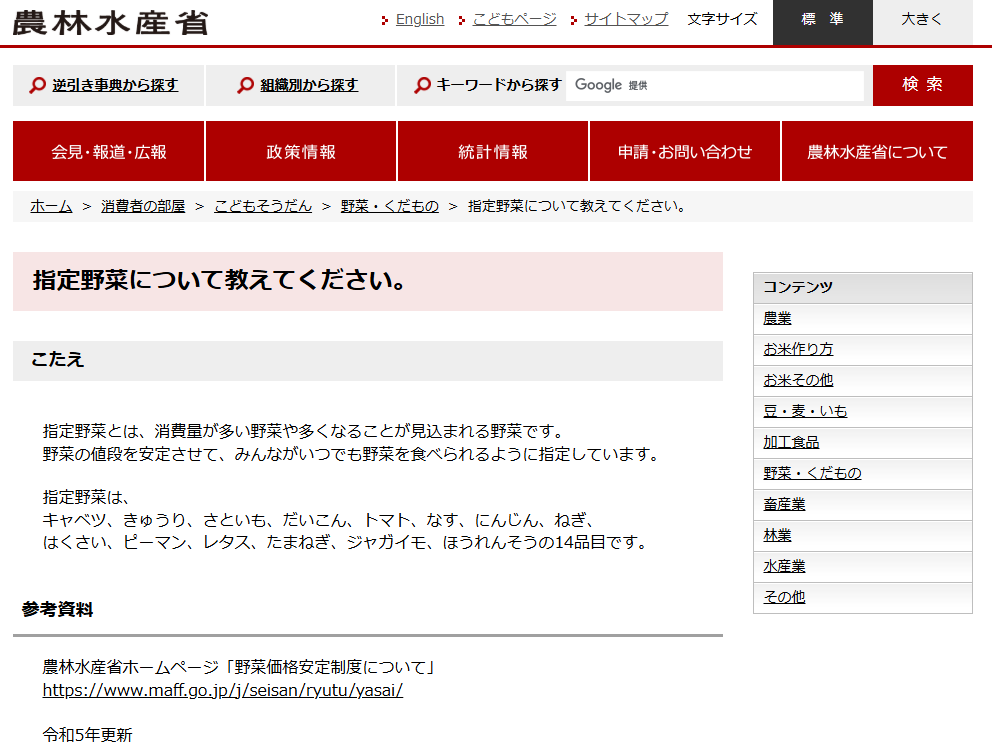
Task: Click the magnifier icon beside 組織別から探す
Action: tap(245, 85)
